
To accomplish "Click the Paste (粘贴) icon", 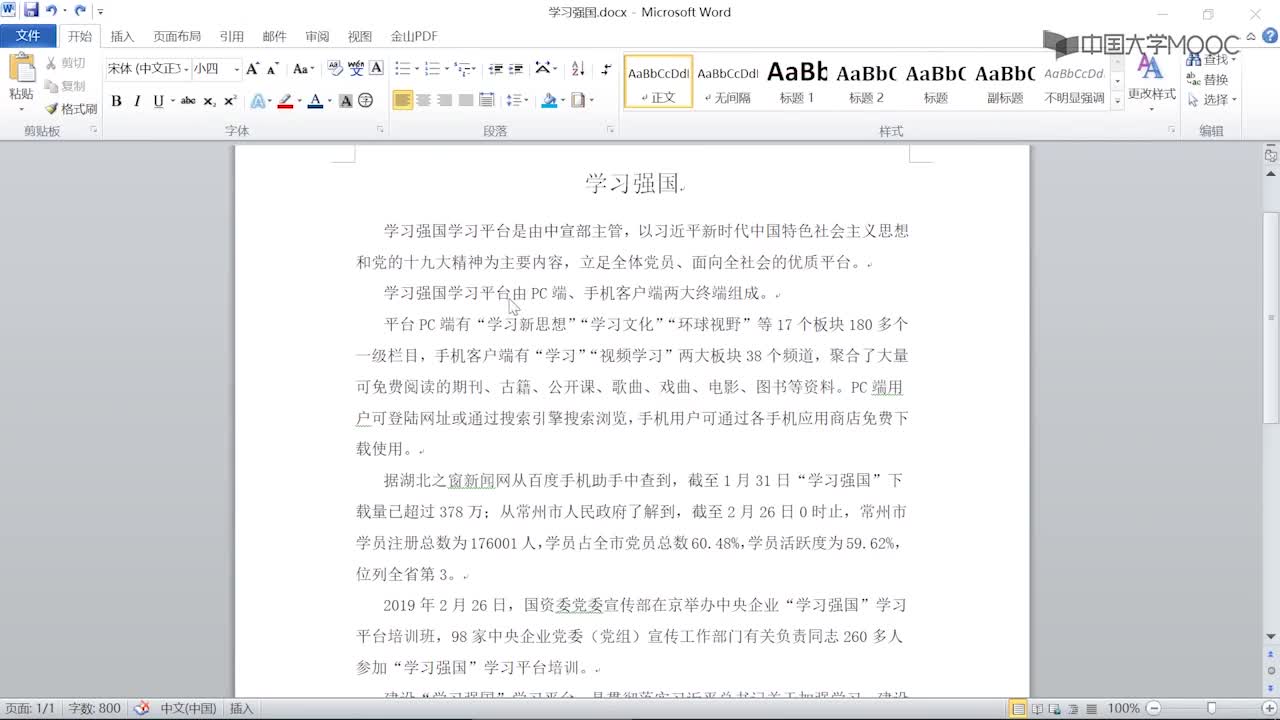I will click(x=21, y=70).
